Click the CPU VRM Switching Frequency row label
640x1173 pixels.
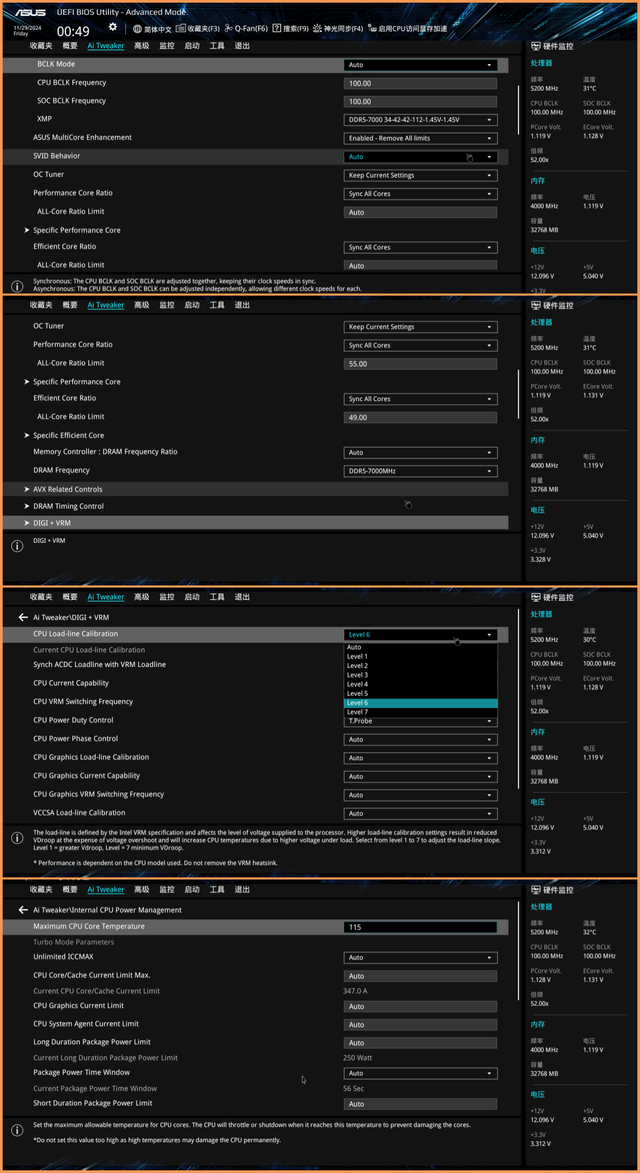83,702
